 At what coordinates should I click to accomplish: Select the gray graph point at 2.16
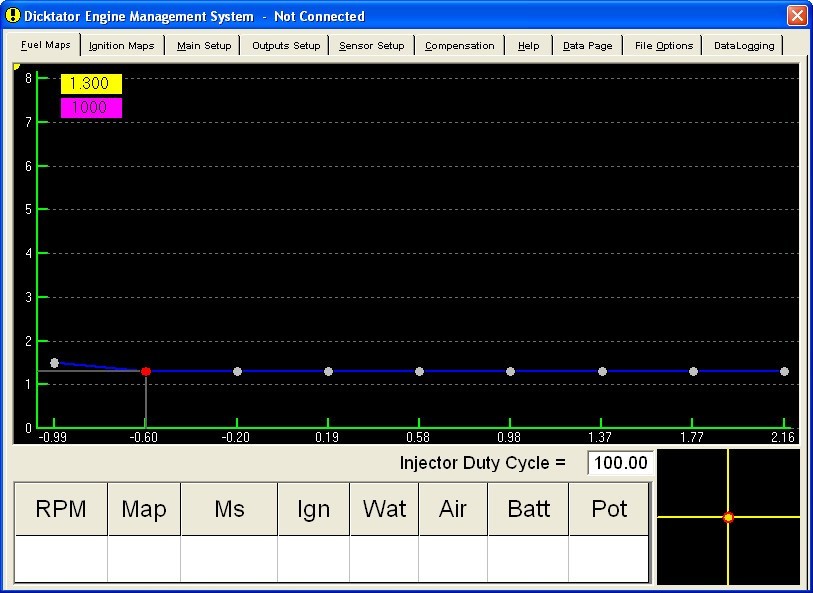(784, 371)
